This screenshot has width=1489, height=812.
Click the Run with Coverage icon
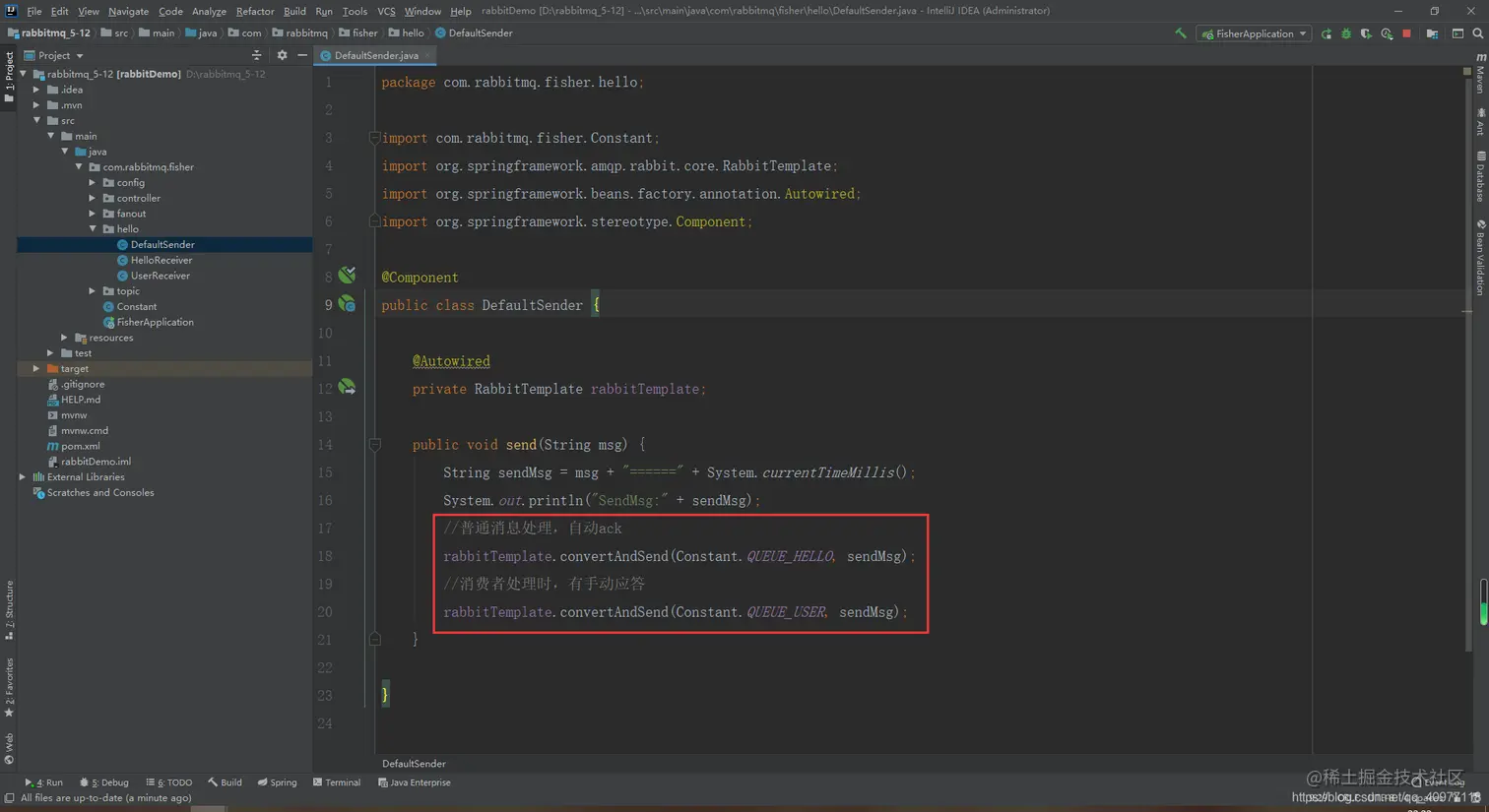point(1366,33)
